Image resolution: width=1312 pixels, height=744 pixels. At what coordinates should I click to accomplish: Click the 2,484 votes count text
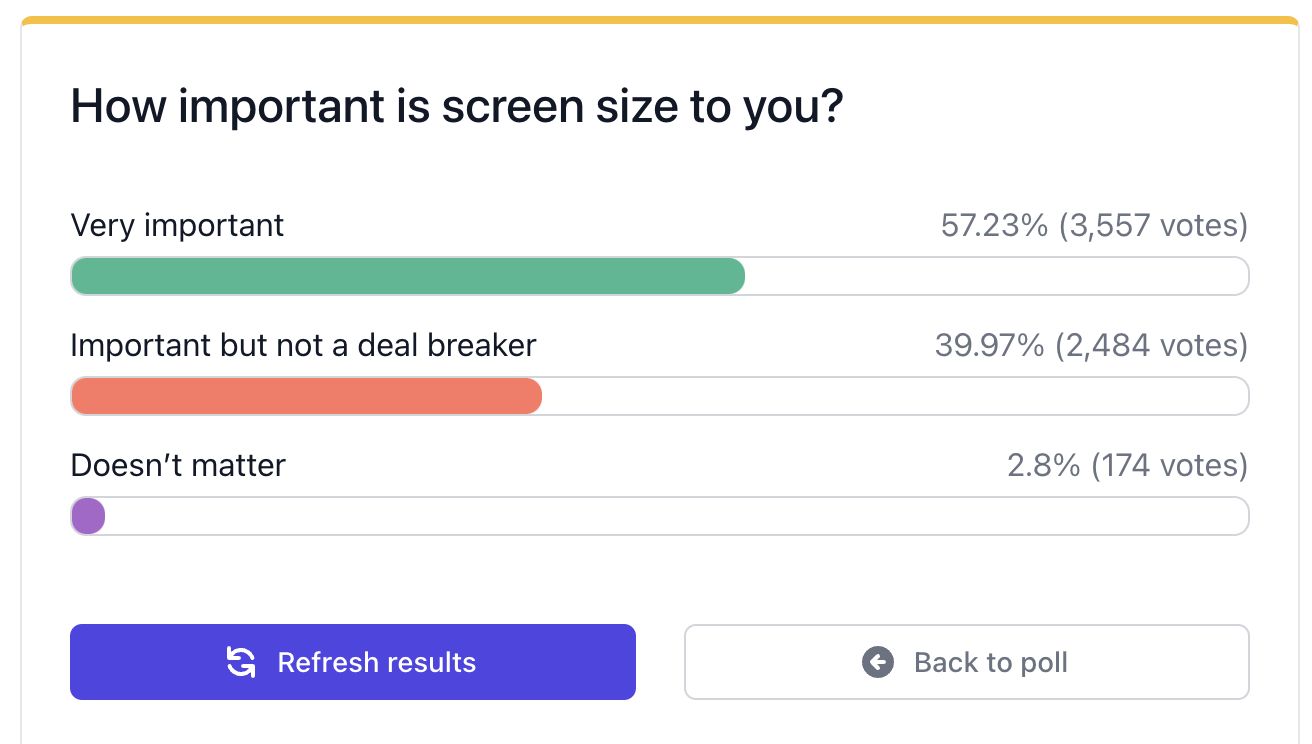coord(1150,345)
